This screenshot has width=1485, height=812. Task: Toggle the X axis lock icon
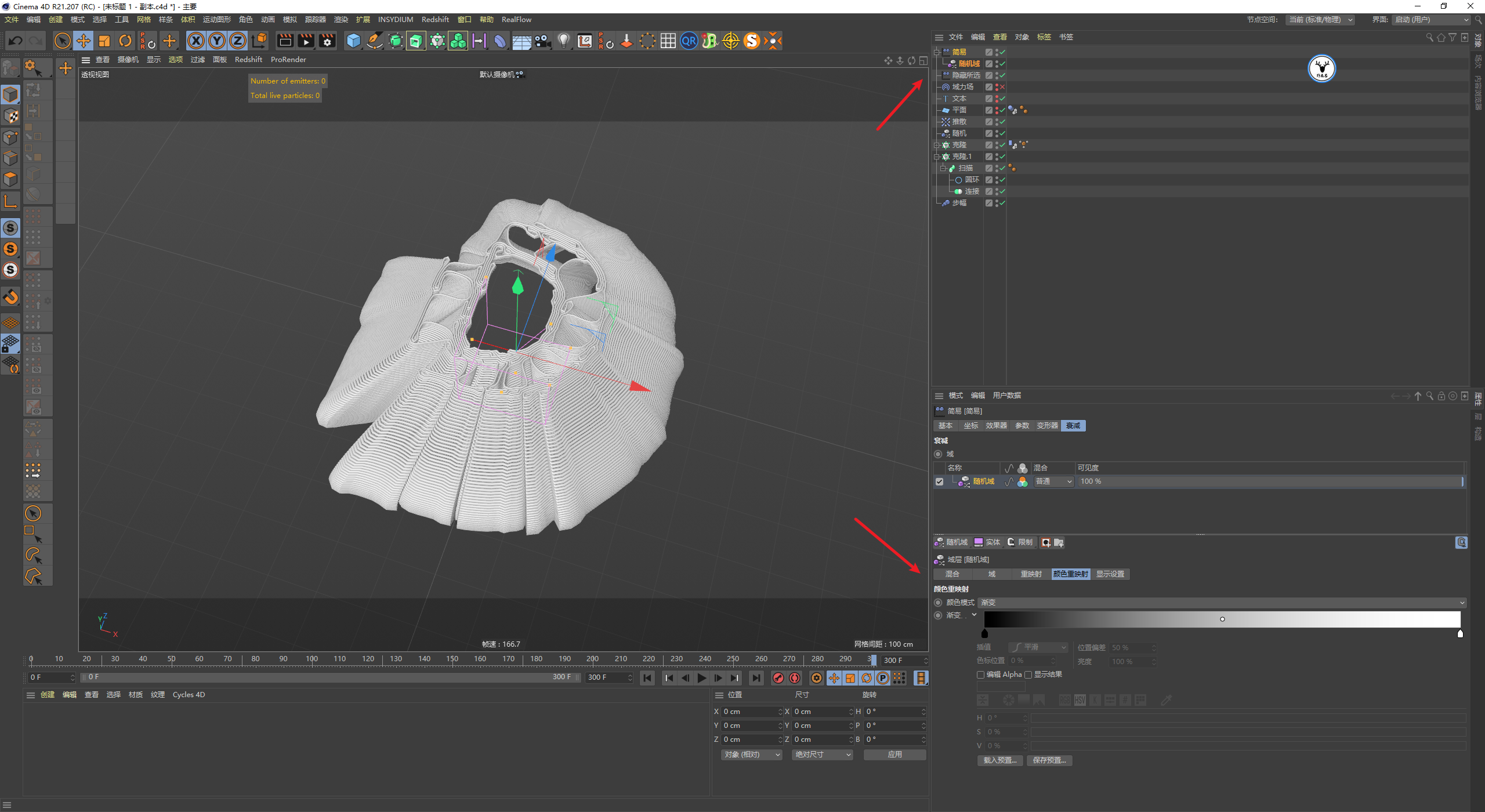pyautogui.click(x=196, y=41)
